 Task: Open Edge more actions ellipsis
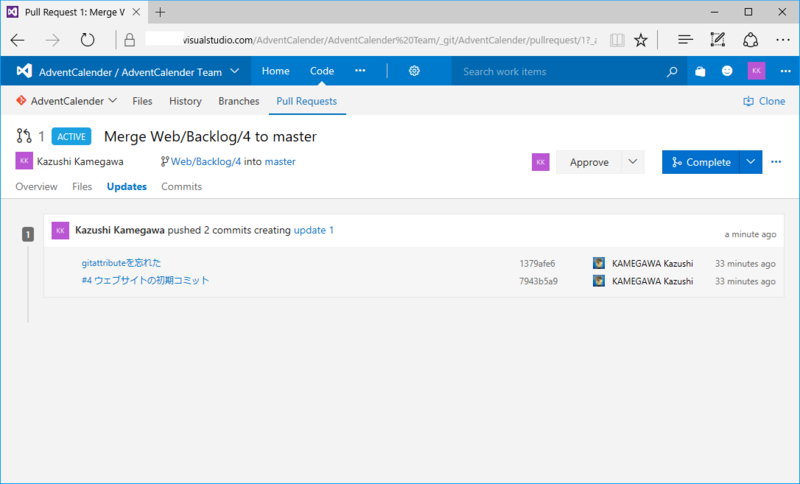[783, 40]
